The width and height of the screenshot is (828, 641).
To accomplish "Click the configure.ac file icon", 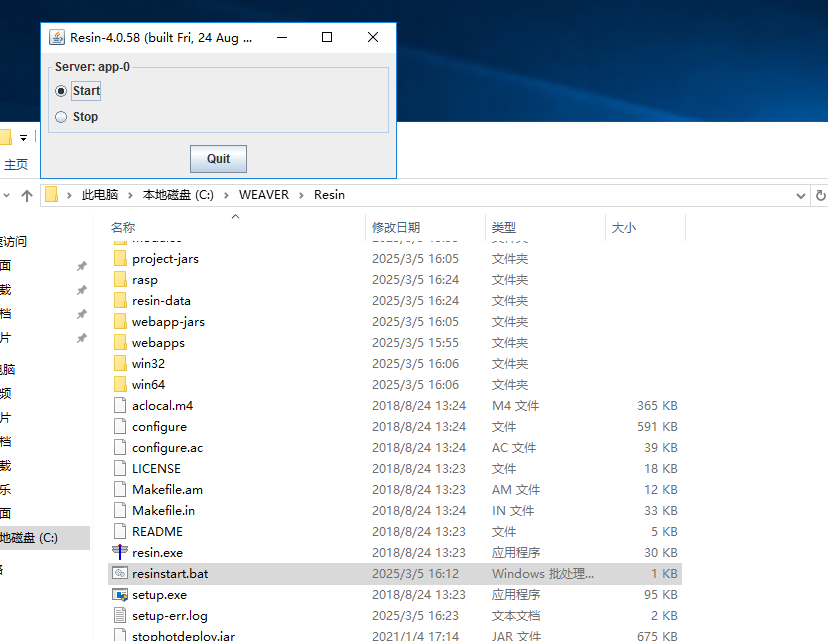I will [120, 447].
